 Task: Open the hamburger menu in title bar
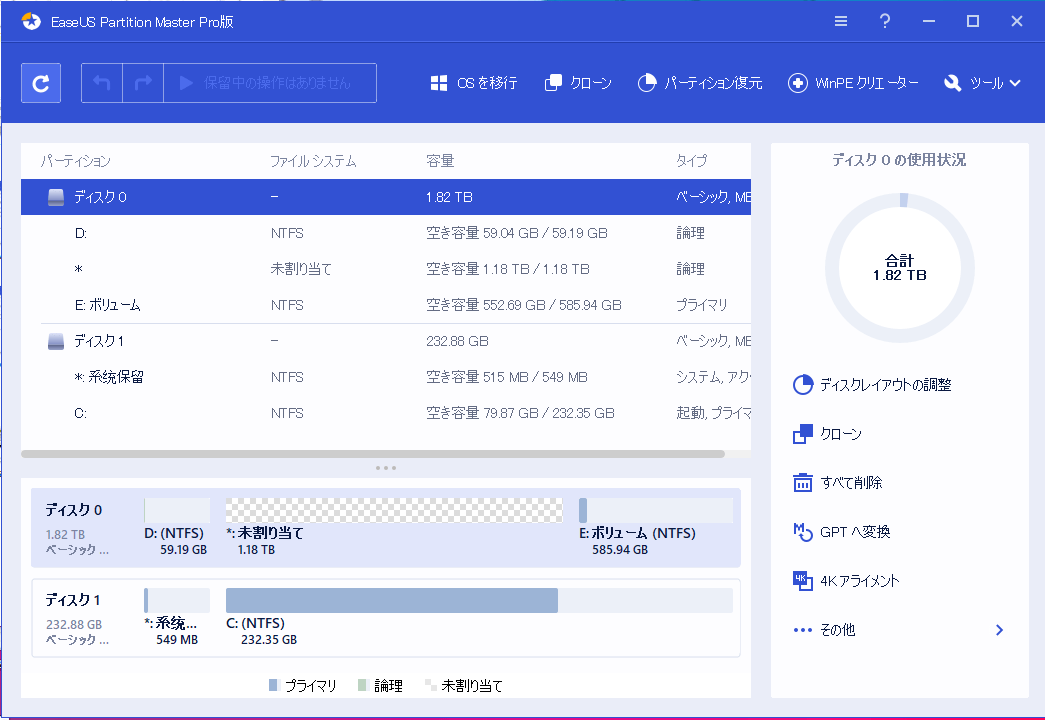(841, 21)
